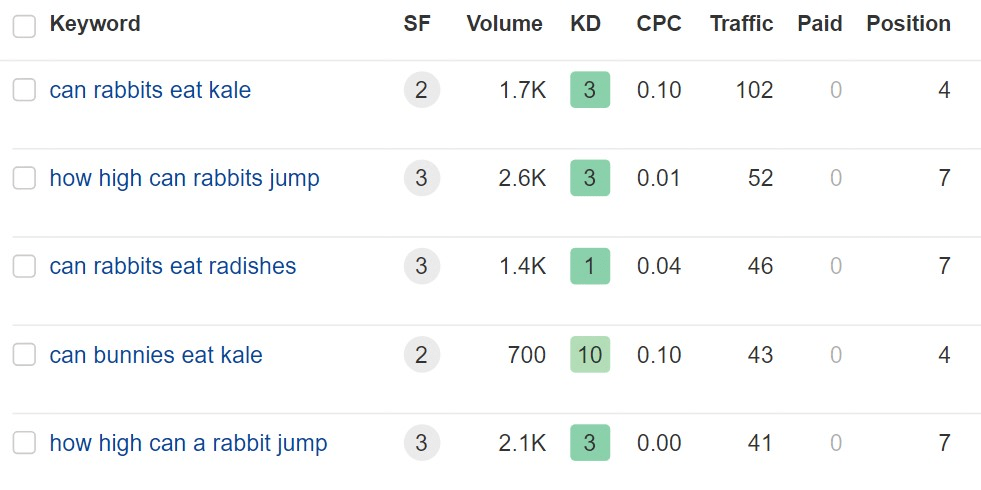
Task: Toggle the select-all checkbox in header
Action: point(24,25)
